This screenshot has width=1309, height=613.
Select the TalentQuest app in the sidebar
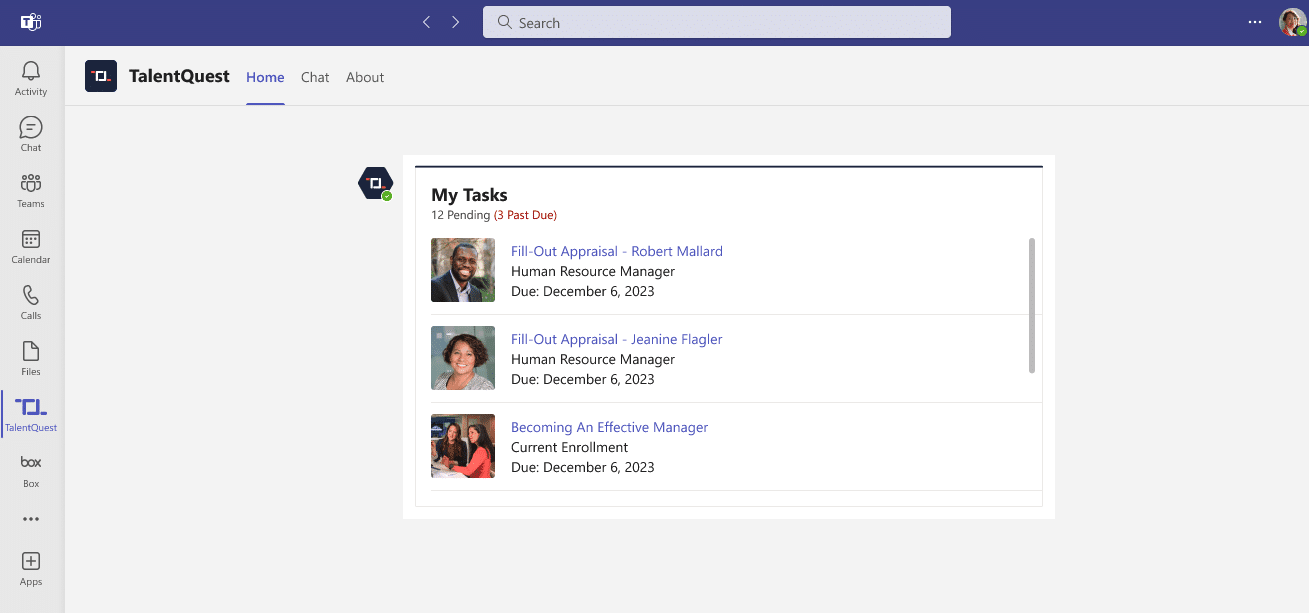click(31, 414)
